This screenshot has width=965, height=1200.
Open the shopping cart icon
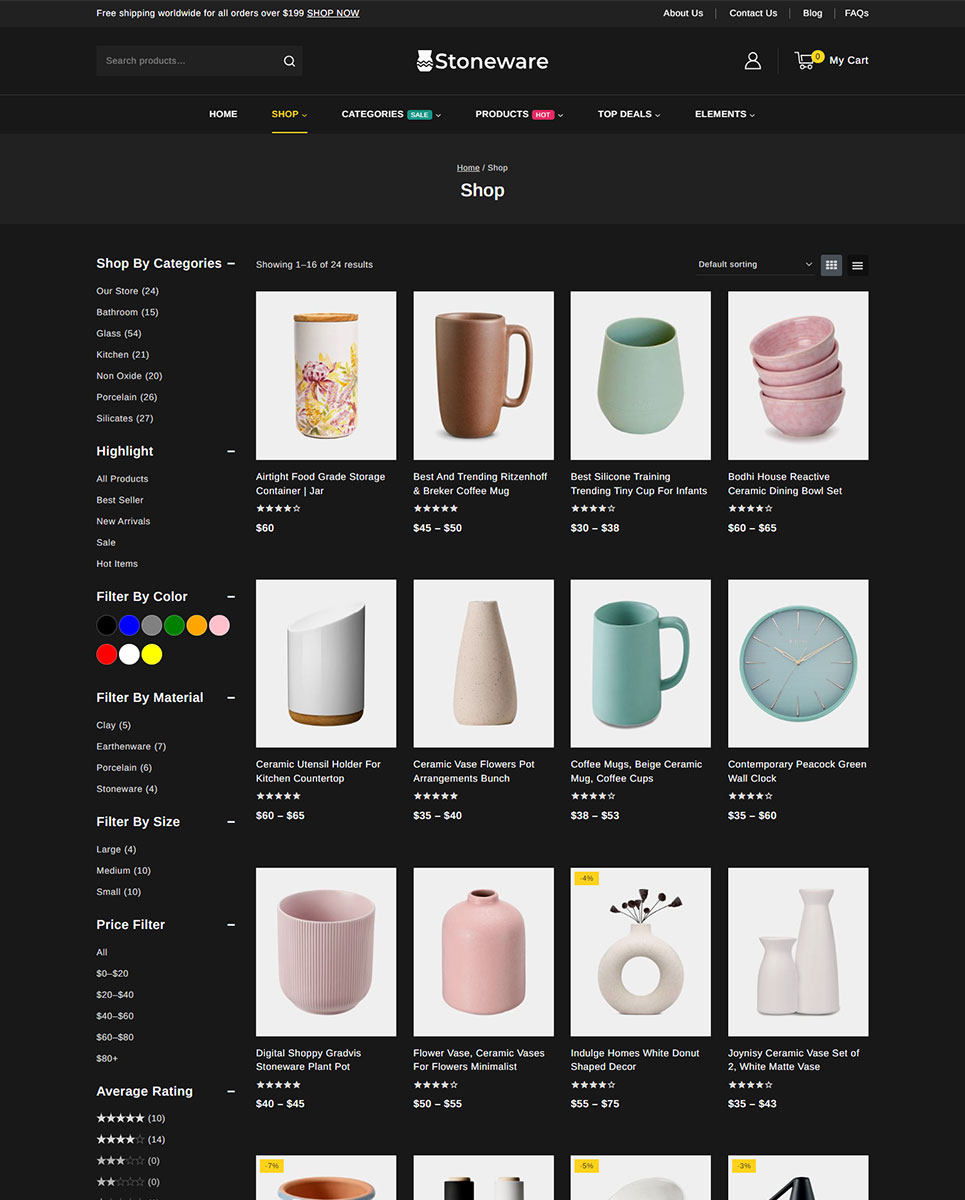coord(805,60)
